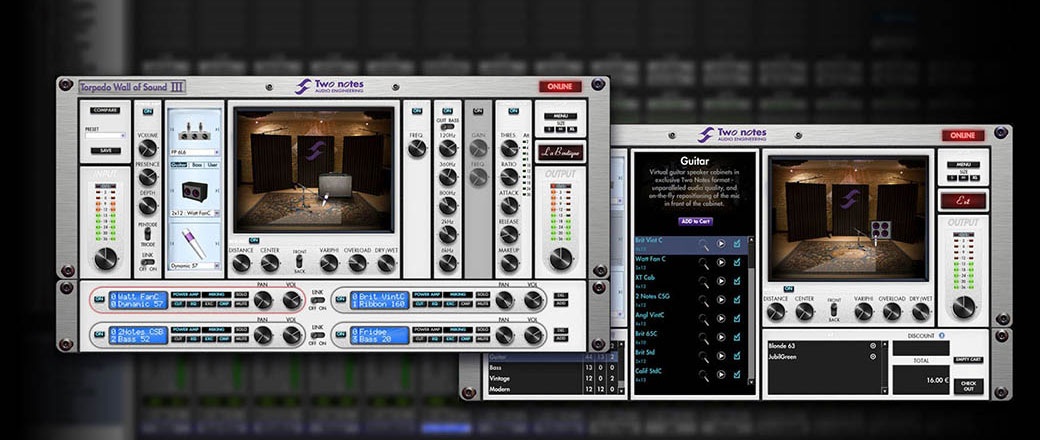The image size is (1040, 440).
Task: Click the Exit boutique button in rear window
Action: click(962, 200)
